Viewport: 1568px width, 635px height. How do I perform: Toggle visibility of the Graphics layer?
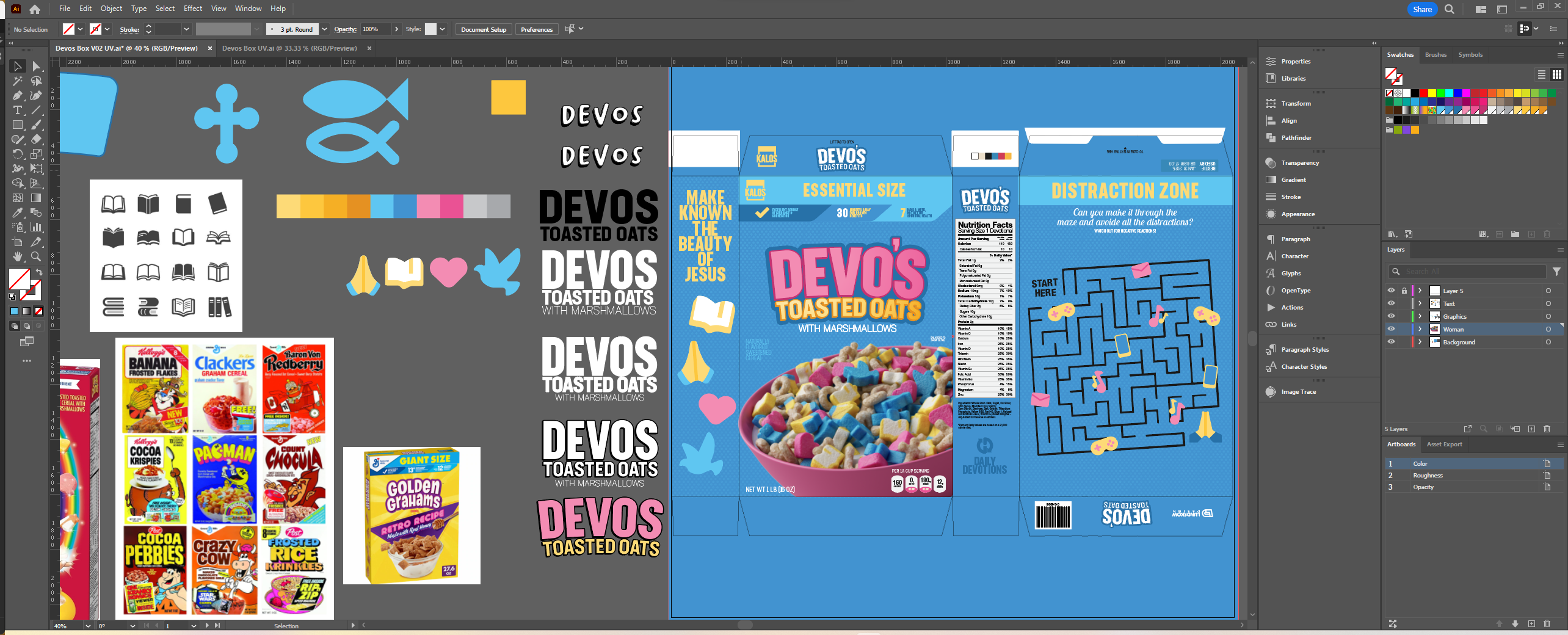(1391, 316)
